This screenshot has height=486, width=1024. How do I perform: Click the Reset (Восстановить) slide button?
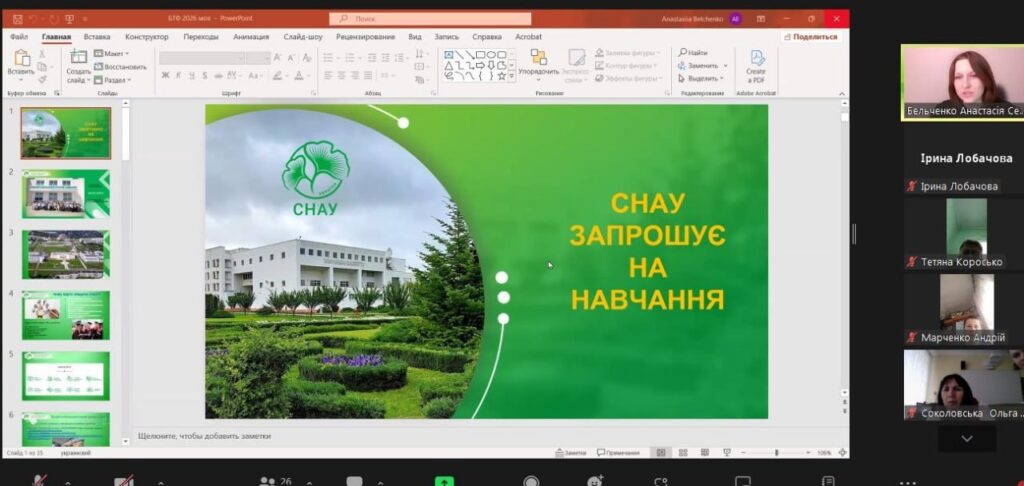(x=121, y=67)
